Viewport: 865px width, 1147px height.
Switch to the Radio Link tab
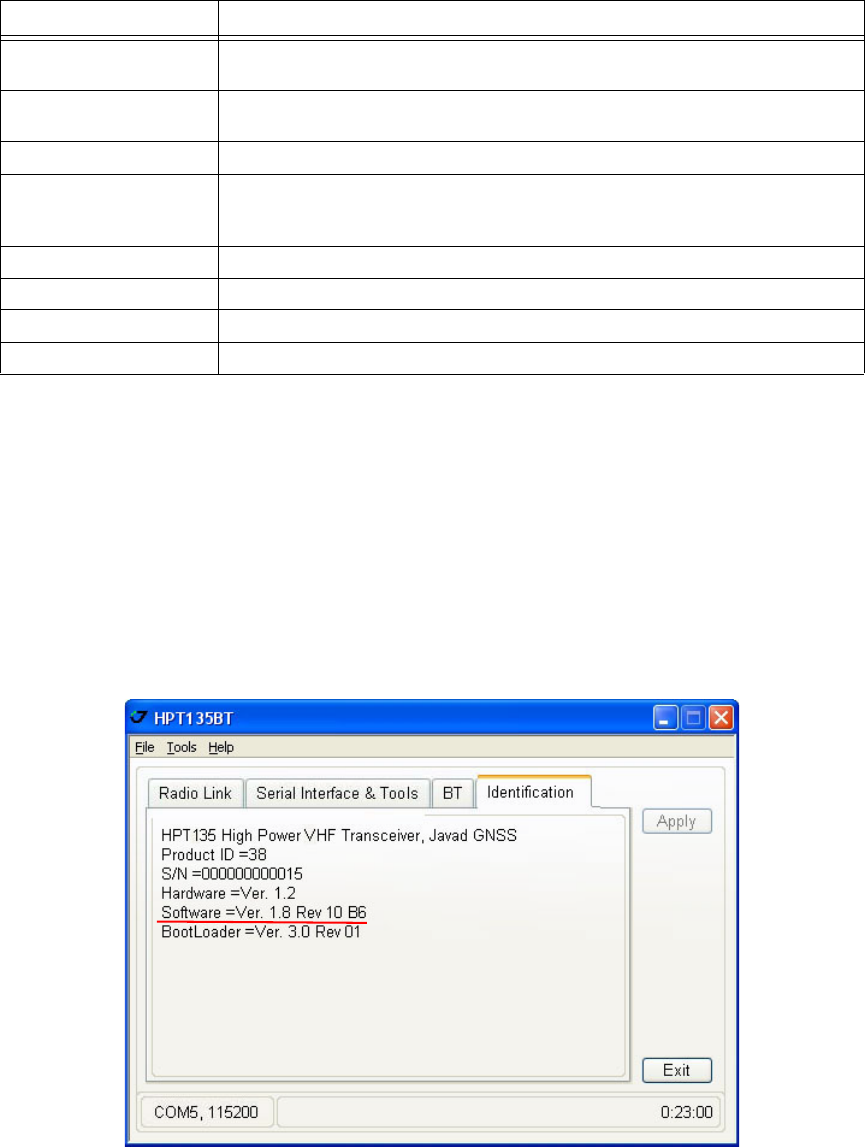pyautogui.click(x=195, y=793)
